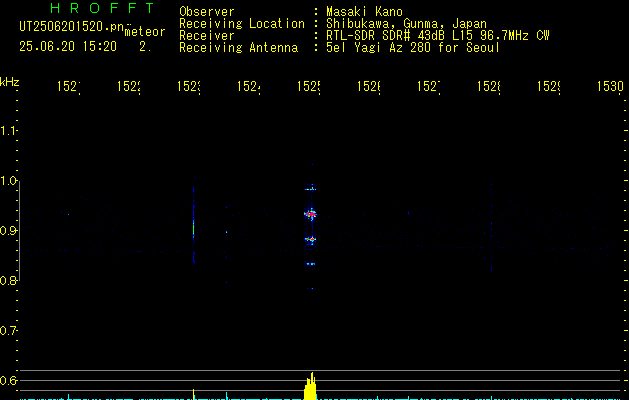The height and width of the screenshot is (400, 629).
Task: Click the 0.8 frequency axis label
Action: click(x=8, y=280)
